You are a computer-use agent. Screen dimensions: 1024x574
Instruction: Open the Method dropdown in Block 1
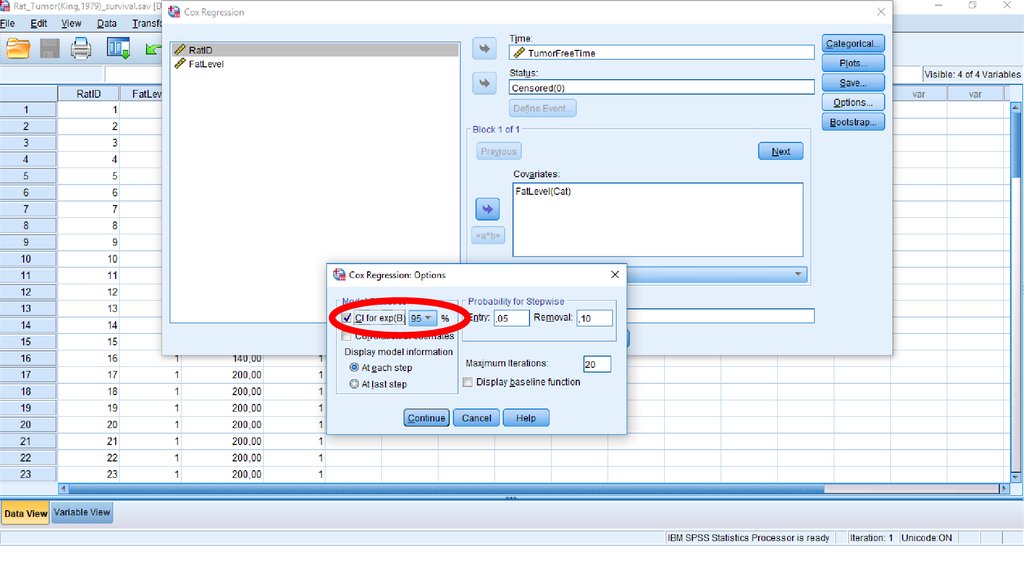coord(798,274)
